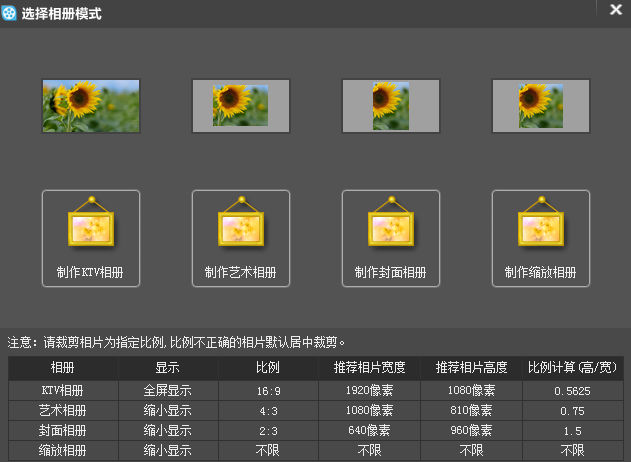The height and width of the screenshot is (462, 631).
Task: Click the 注意 cropping note text
Action: tap(176, 342)
